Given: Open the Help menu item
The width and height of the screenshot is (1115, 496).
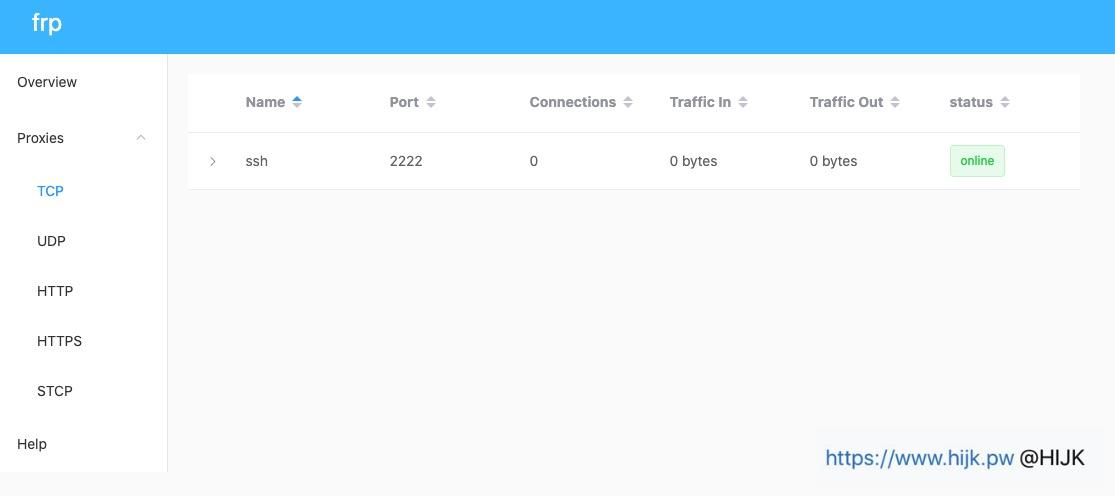Looking at the screenshot, I should click(32, 444).
